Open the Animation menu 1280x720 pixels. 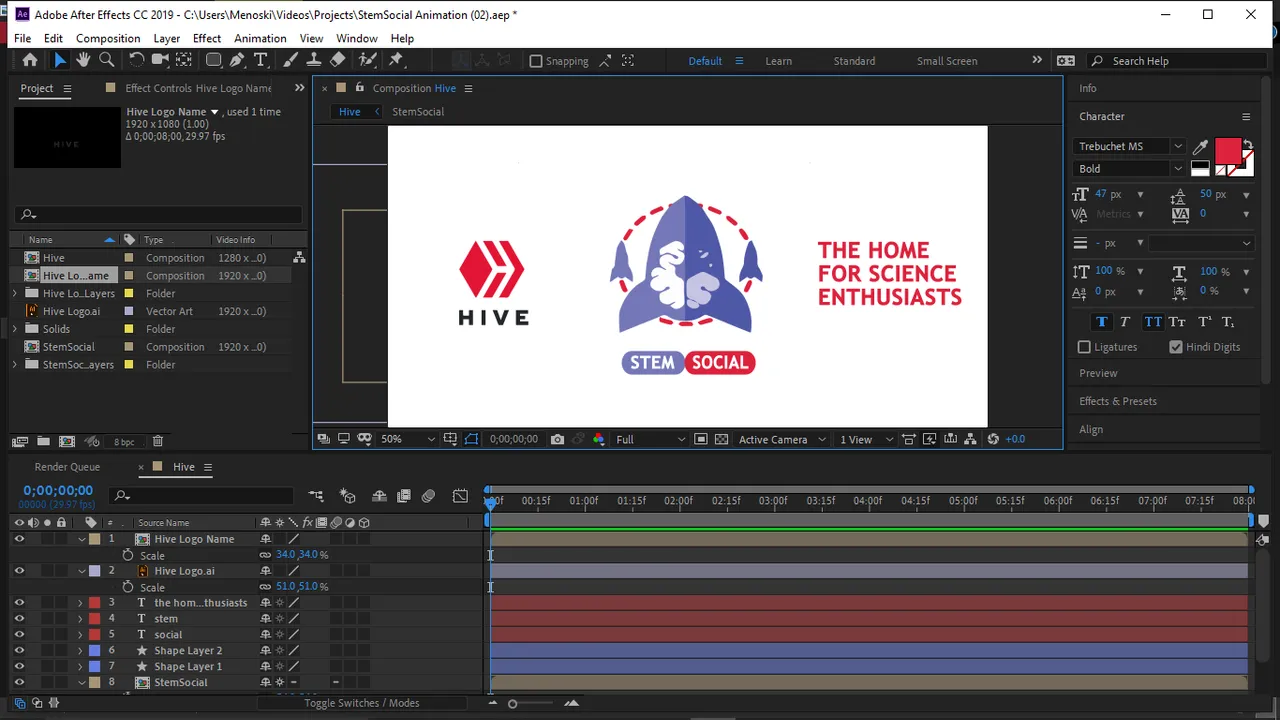coord(260,38)
